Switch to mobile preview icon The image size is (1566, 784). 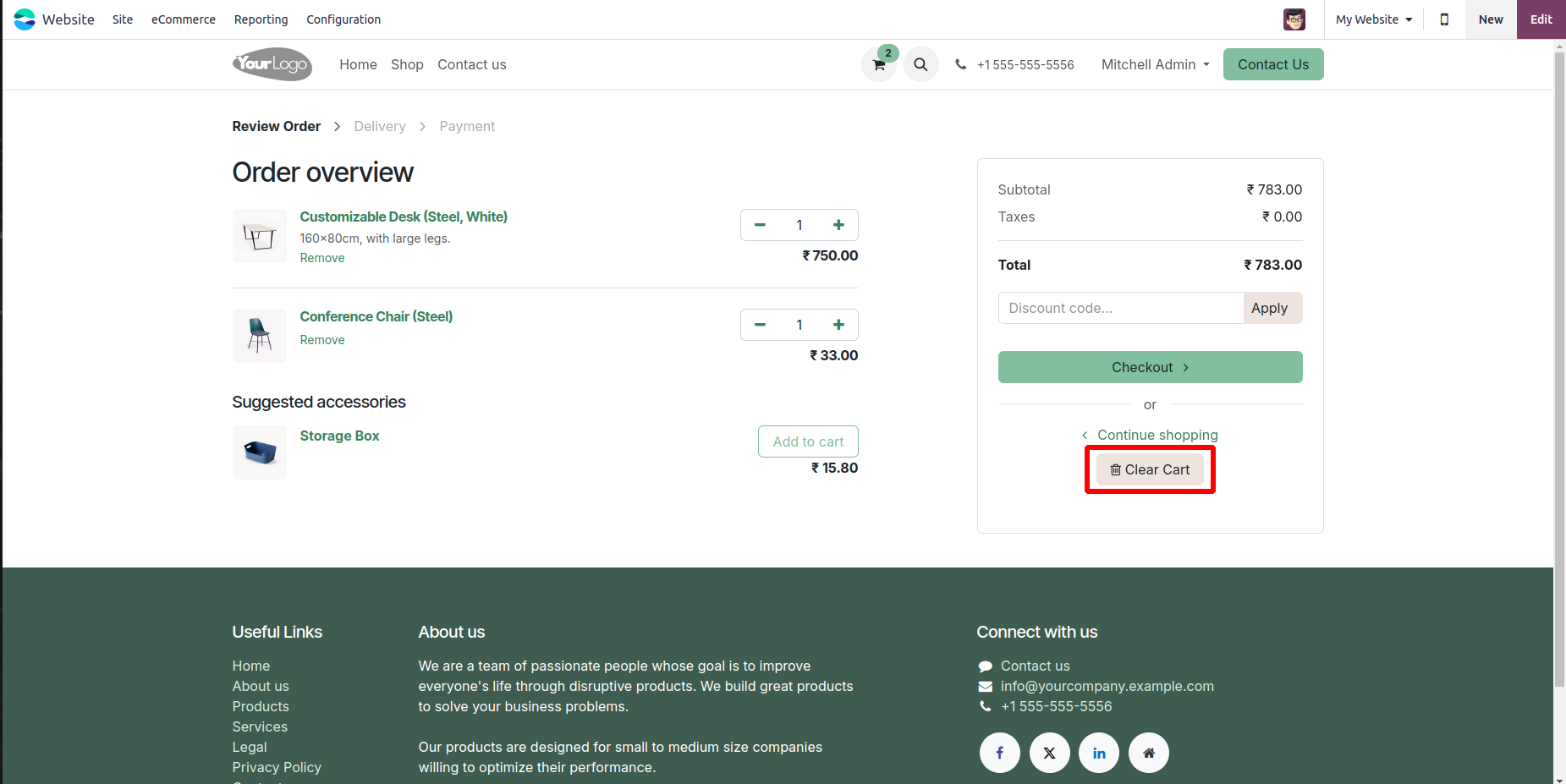click(x=1444, y=19)
